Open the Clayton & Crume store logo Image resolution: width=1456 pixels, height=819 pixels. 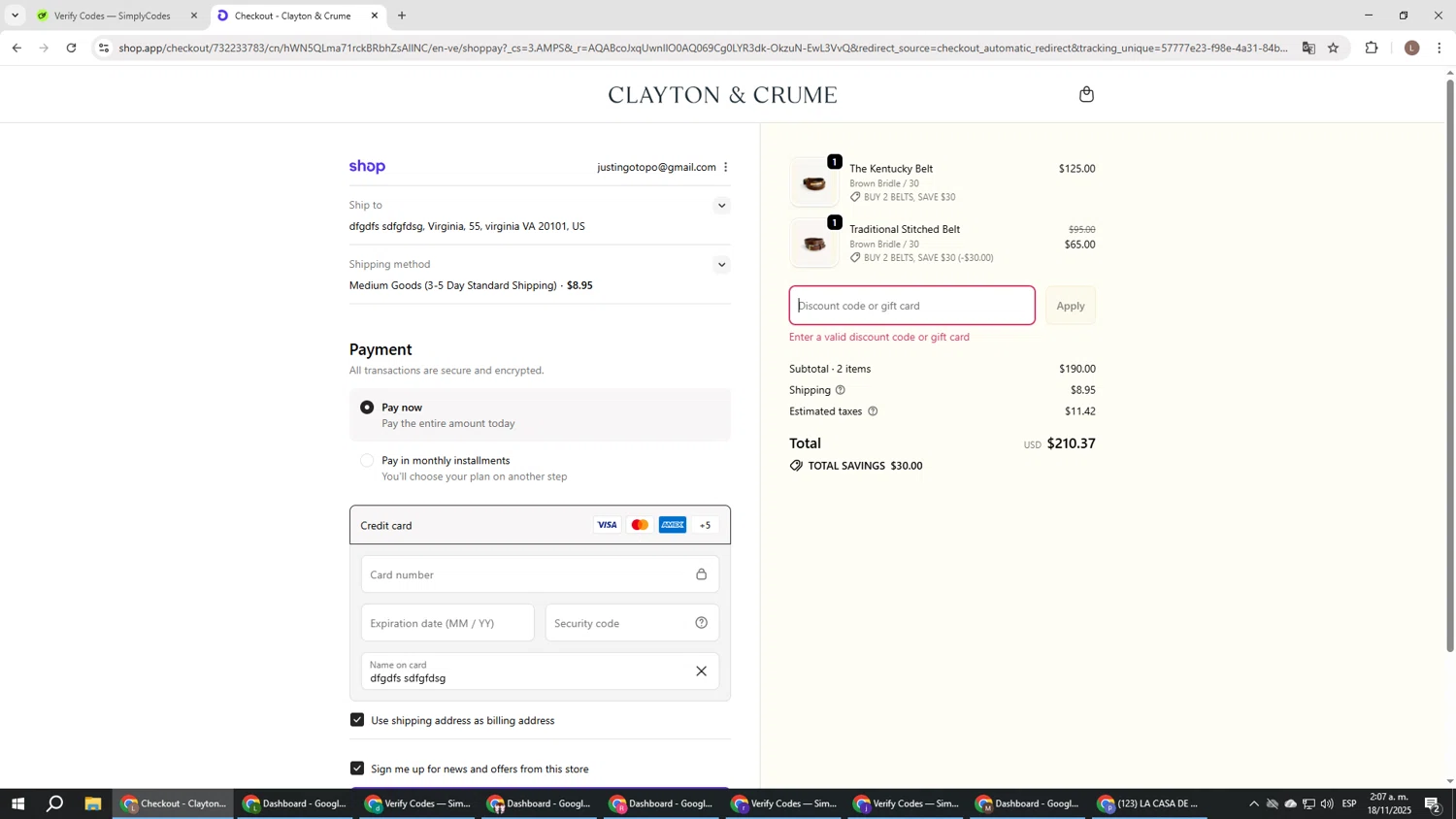coord(722,94)
